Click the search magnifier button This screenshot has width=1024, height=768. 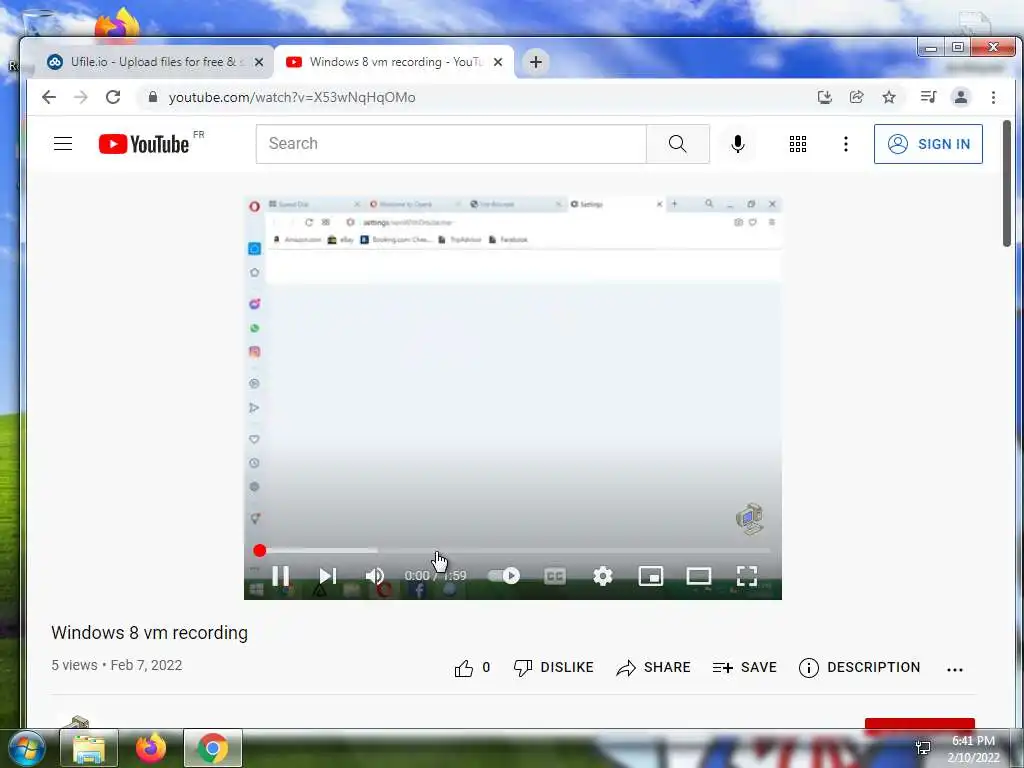[x=678, y=144]
